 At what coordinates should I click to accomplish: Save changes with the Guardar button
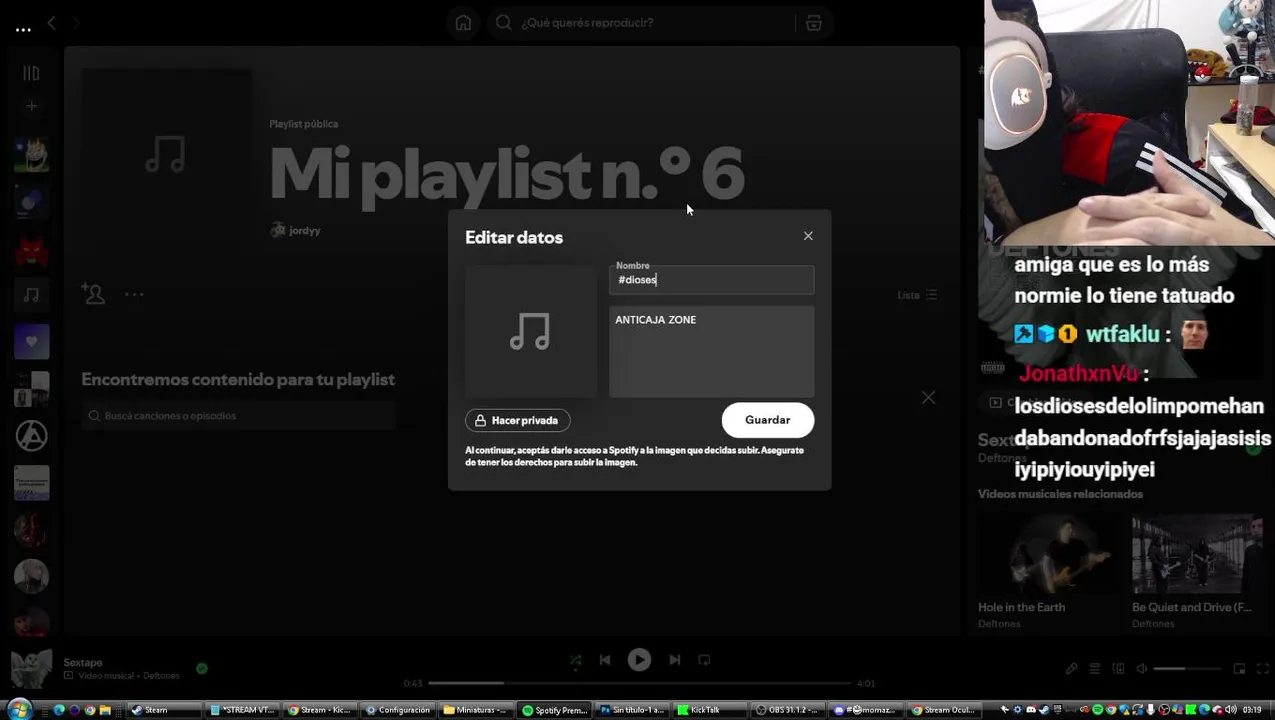pos(768,420)
